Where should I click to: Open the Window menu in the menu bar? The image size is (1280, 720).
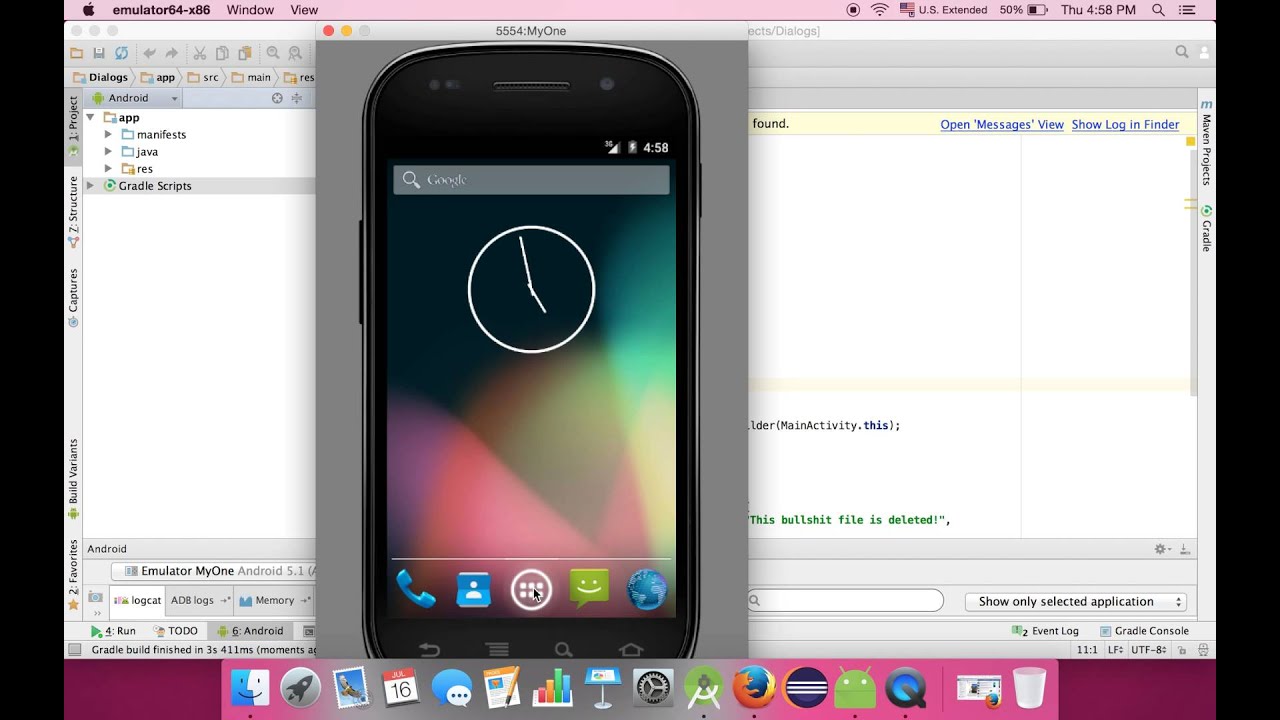(249, 10)
